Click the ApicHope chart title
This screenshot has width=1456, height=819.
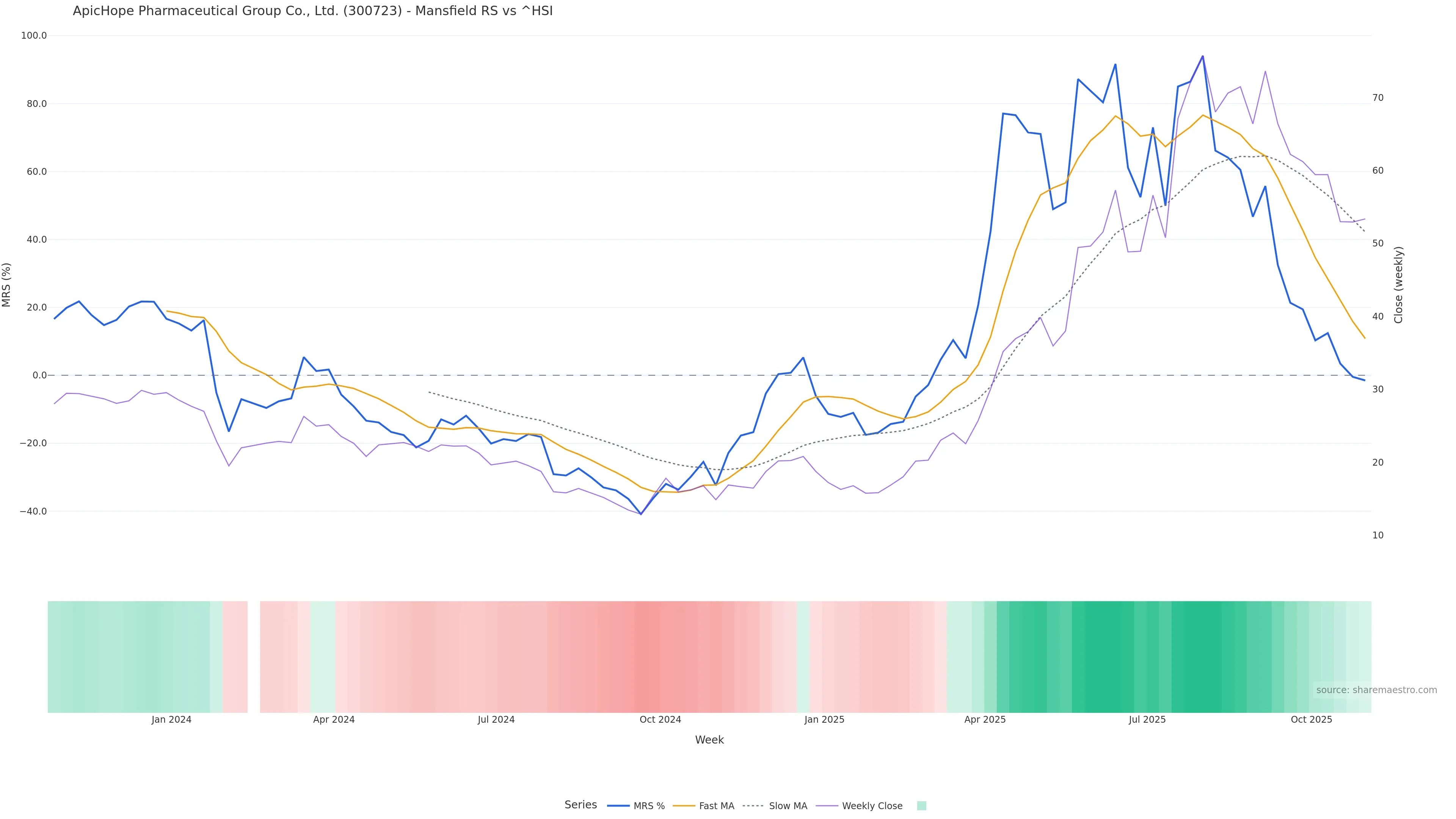tap(312, 11)
